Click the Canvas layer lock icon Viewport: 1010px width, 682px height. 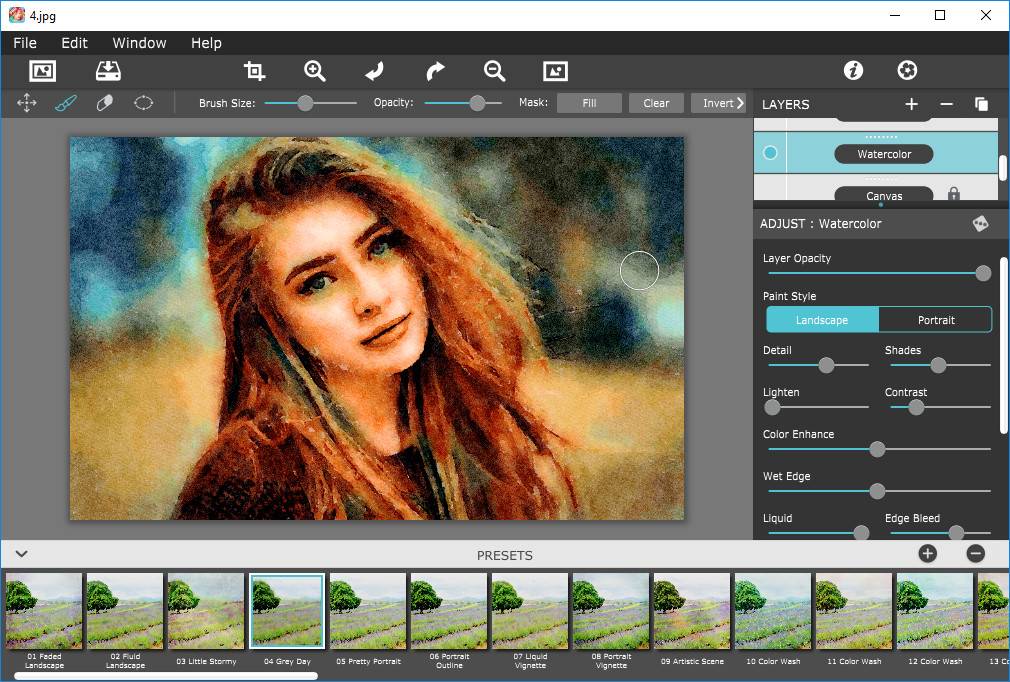(x=954, y=193)
